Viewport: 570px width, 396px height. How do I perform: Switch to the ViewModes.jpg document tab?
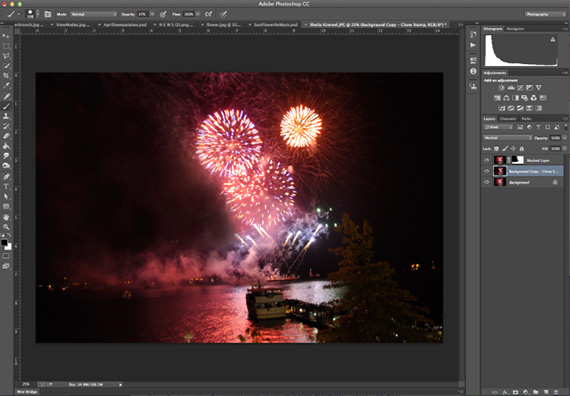(x=73, y=25)
